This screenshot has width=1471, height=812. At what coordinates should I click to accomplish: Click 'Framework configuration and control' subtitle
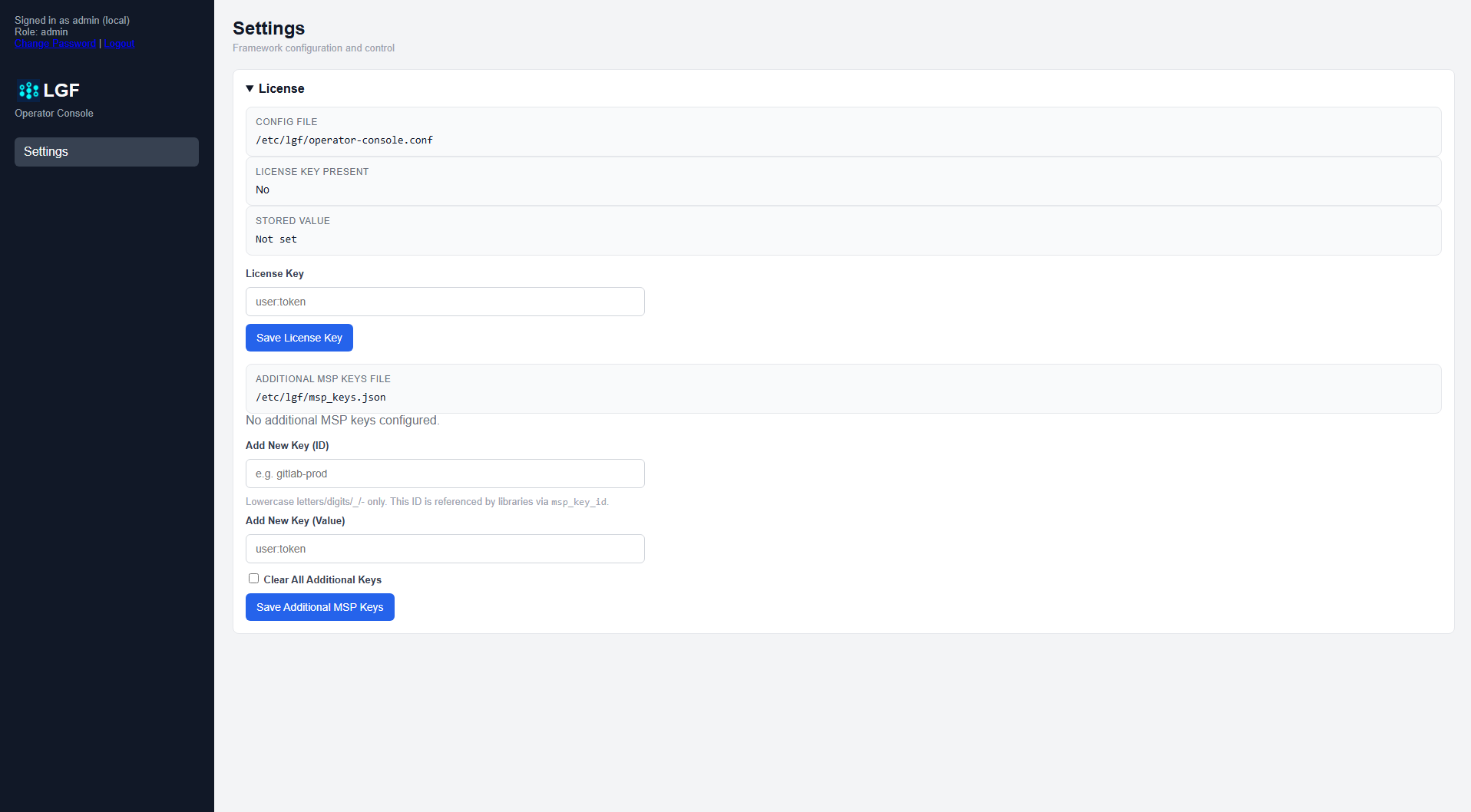[313, 48]
